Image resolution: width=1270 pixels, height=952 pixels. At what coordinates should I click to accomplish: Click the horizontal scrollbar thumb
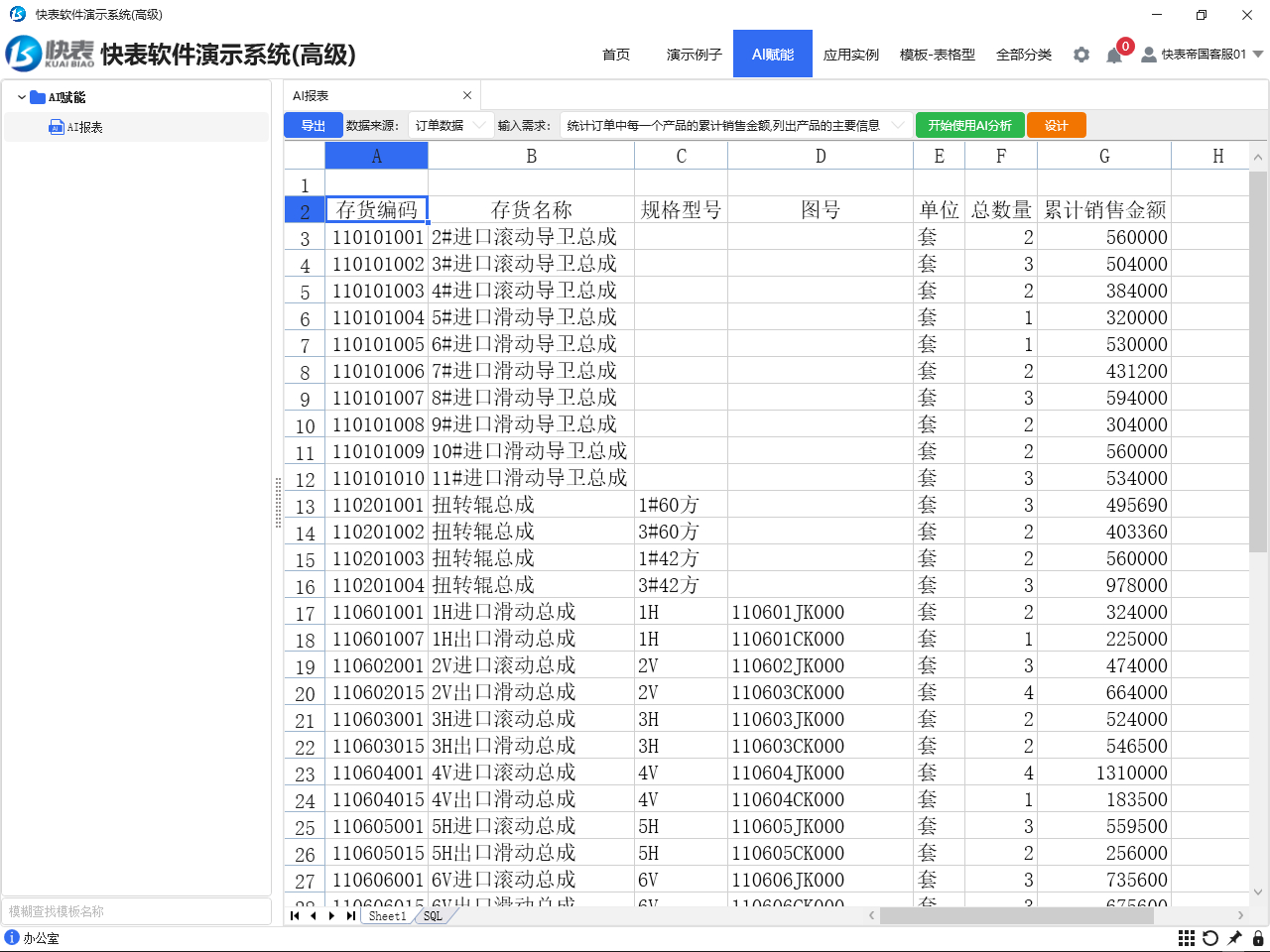point(1016,915)
